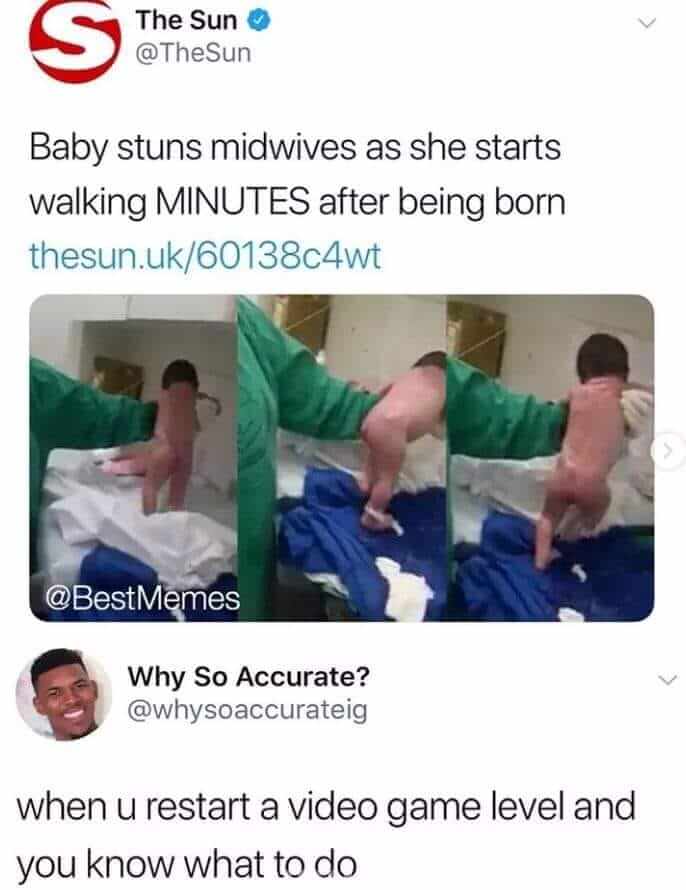Open the thesun.uk/60138c4wt link
Viewport: 686px width, 890px height.
pos(205,256)
